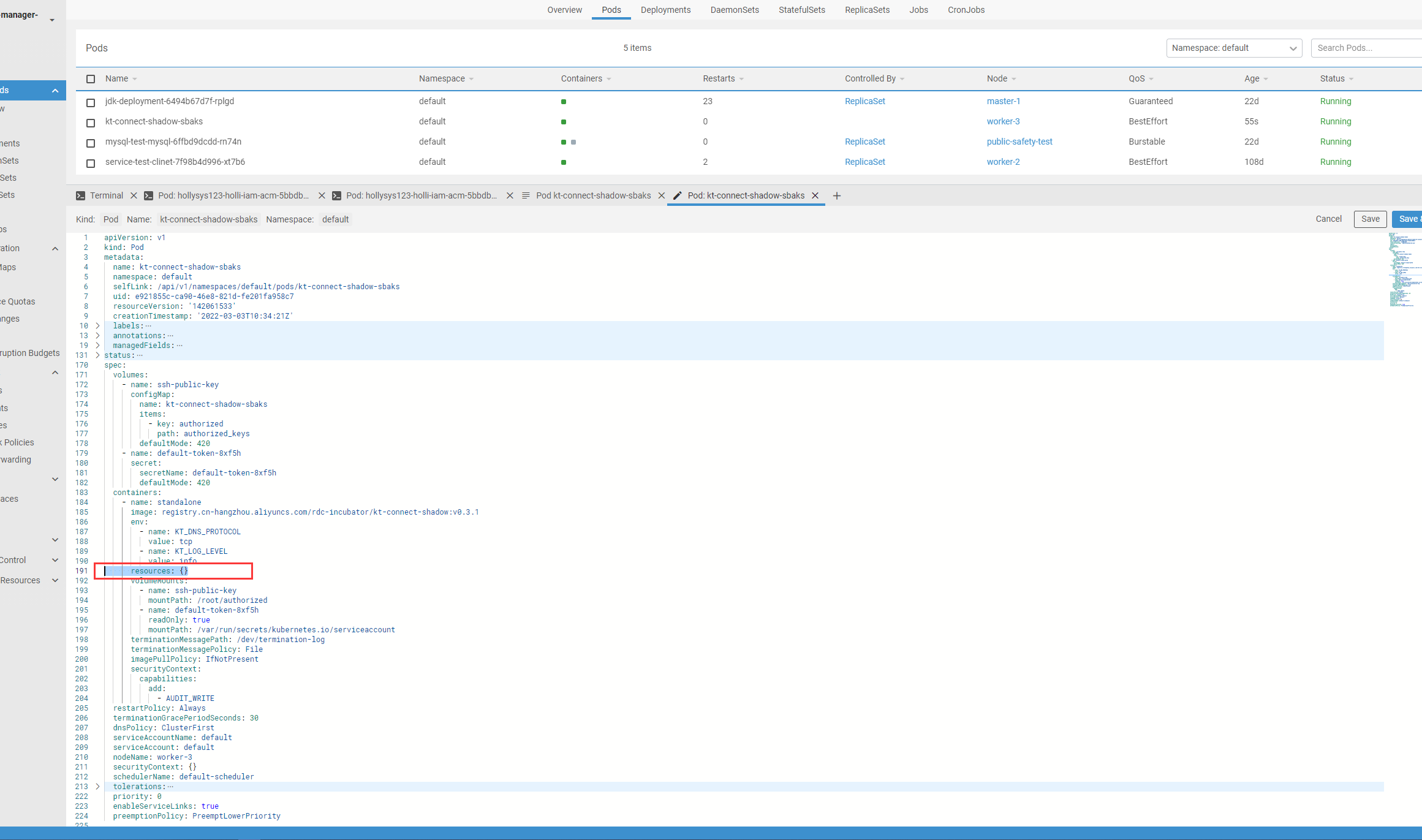Open a new dock tab with the plus icon
The image size is (1422, 840).
tap(837, 195)
